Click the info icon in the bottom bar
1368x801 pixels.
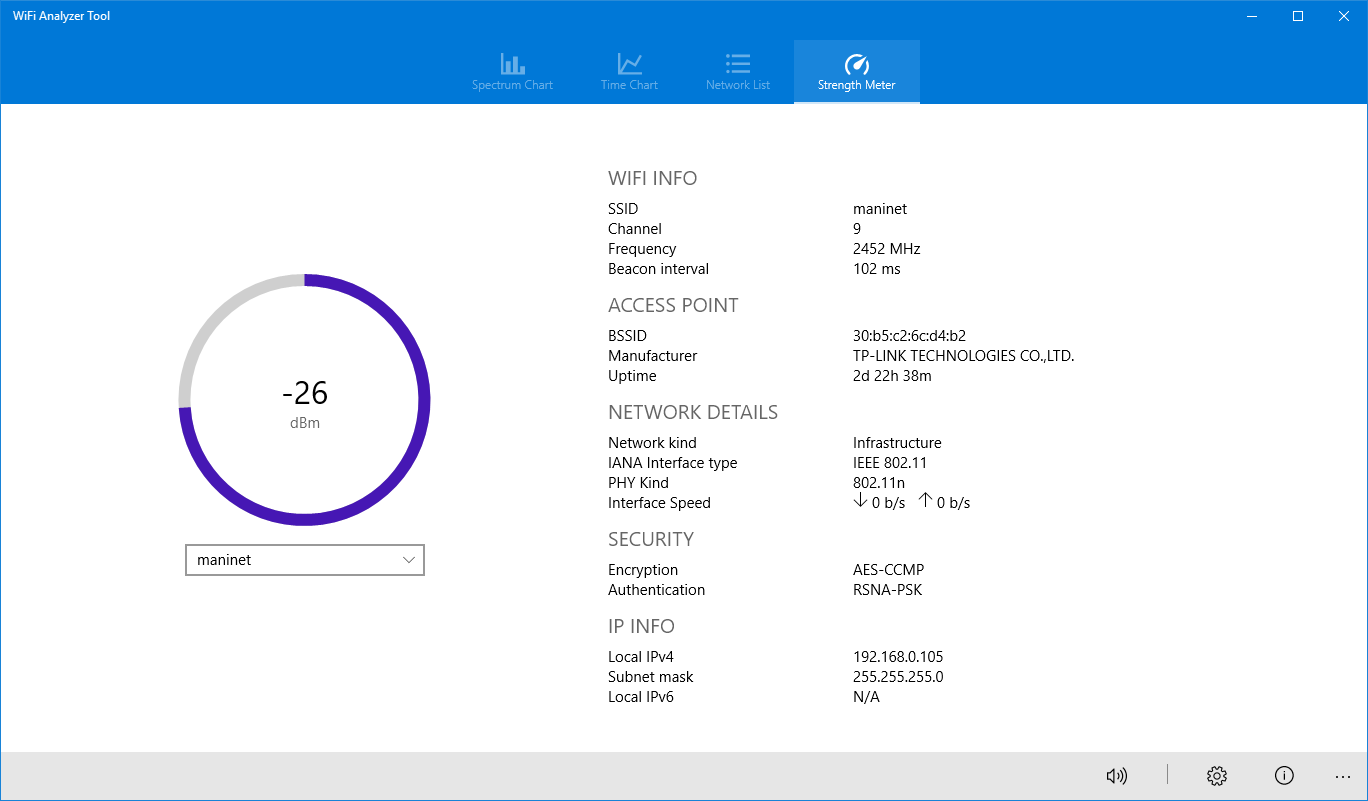pyautogui.click(x=1284, y=775)
